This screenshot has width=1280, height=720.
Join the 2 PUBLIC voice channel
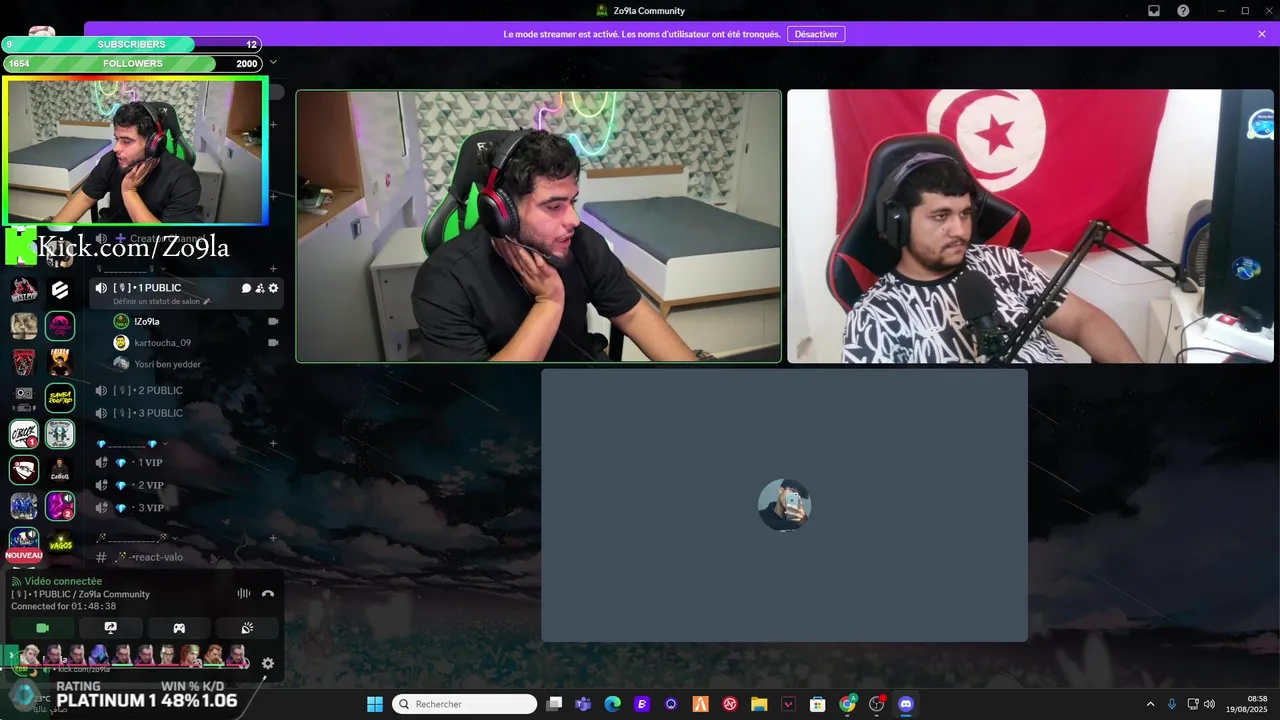185,390
